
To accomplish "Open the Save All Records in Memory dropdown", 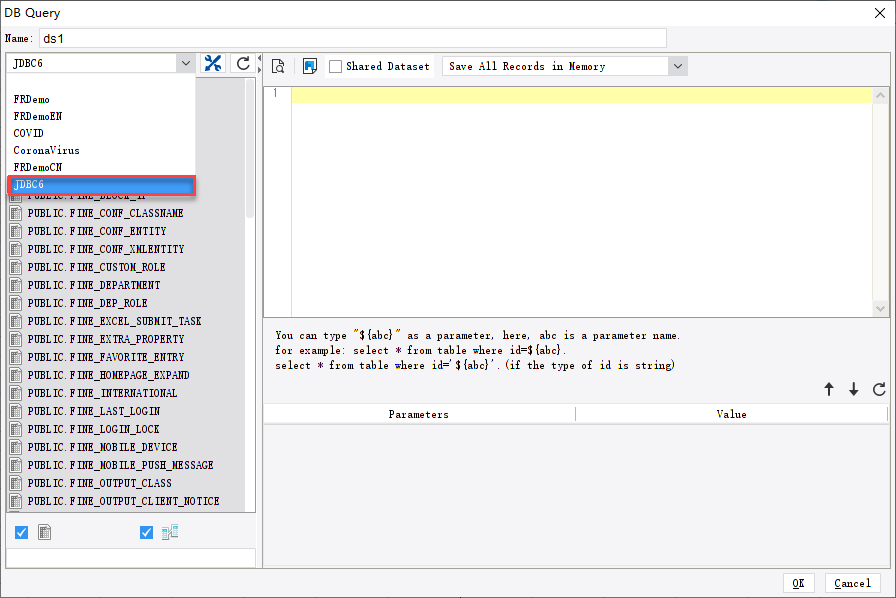I will click(x=677, y=66).
